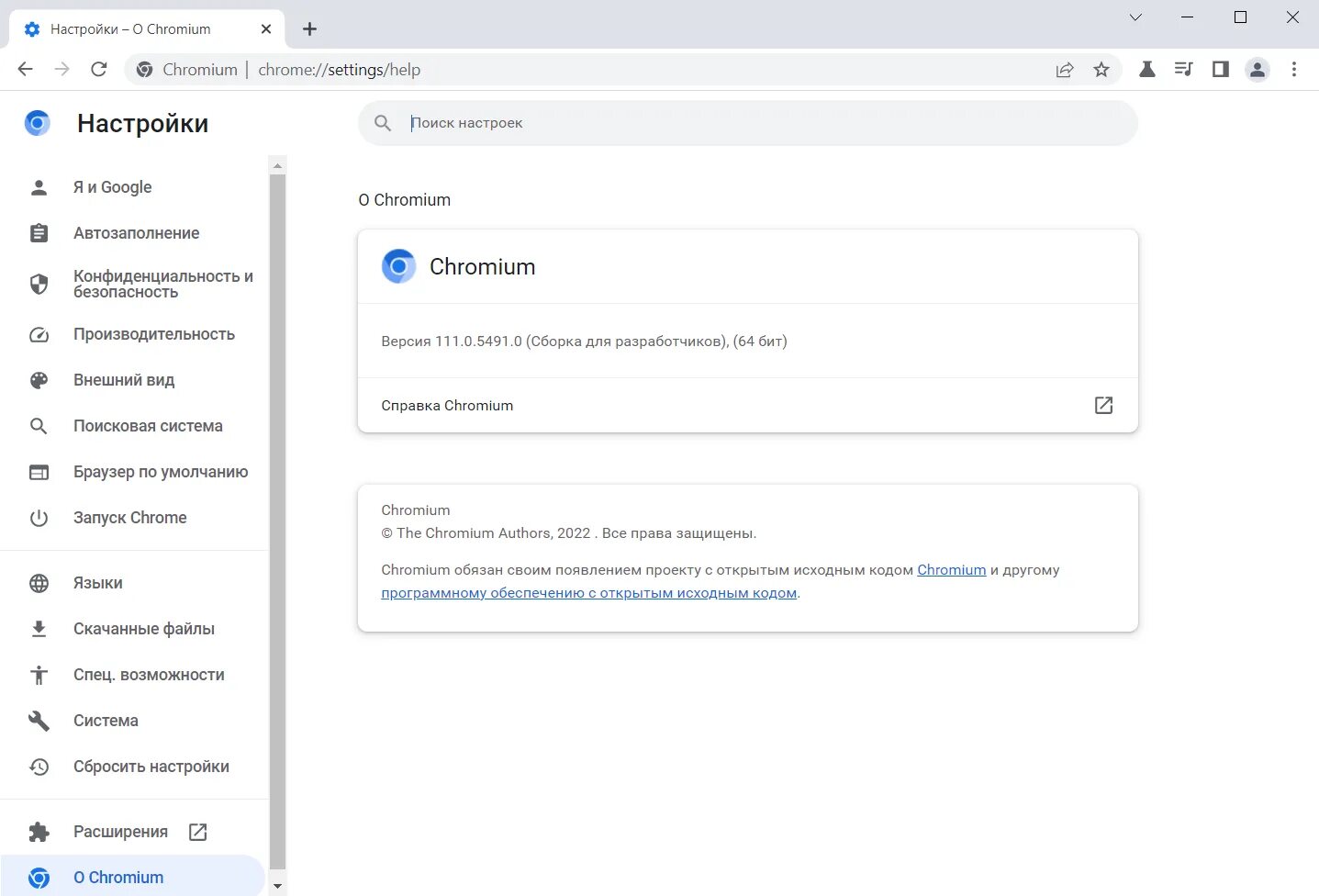Click the Chromium site info icon
Image resolution: width=1319 pixels, height=896 pixels.
[144, 70]
